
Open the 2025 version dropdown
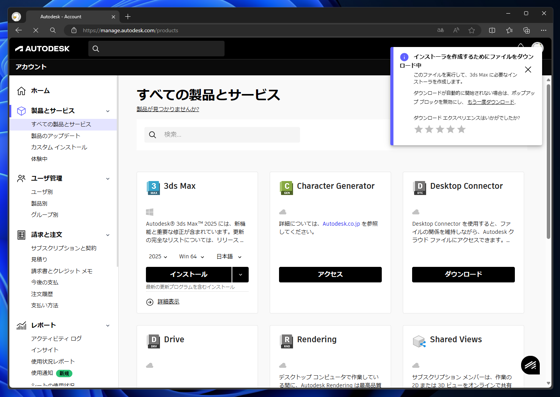coord(158,257)
